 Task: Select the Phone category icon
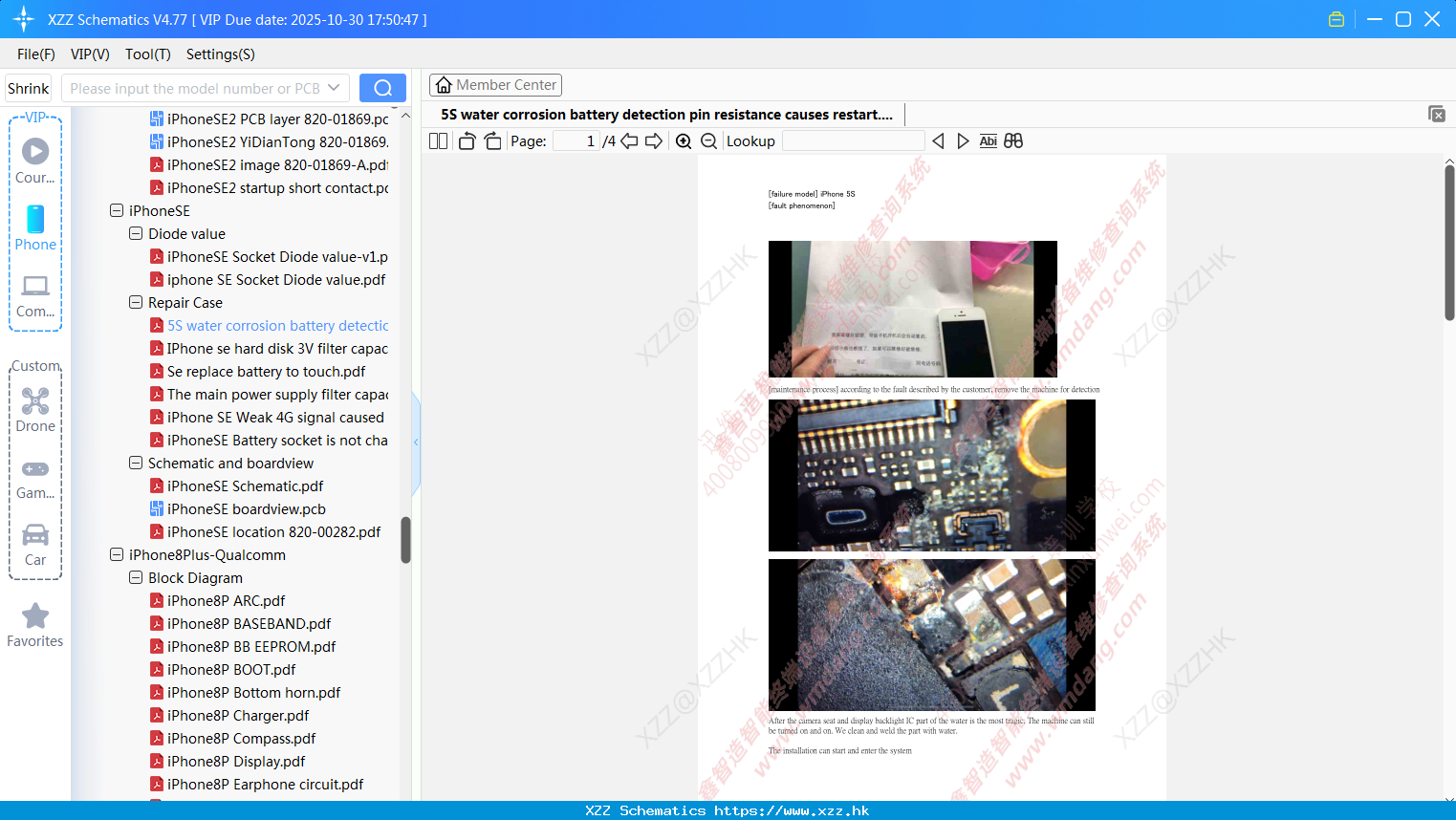click(x=35, y=228)
